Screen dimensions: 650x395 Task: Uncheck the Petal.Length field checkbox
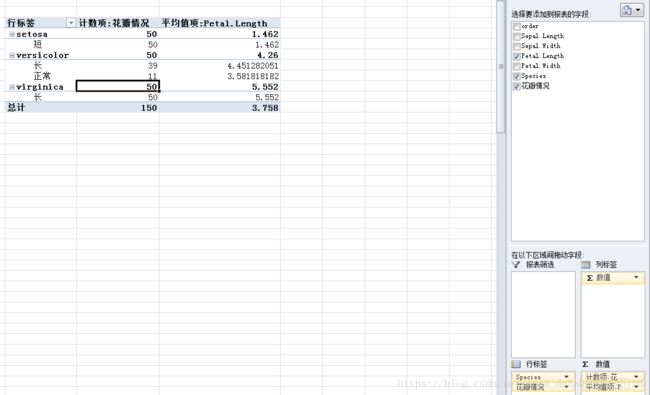[x=517, y=56]
